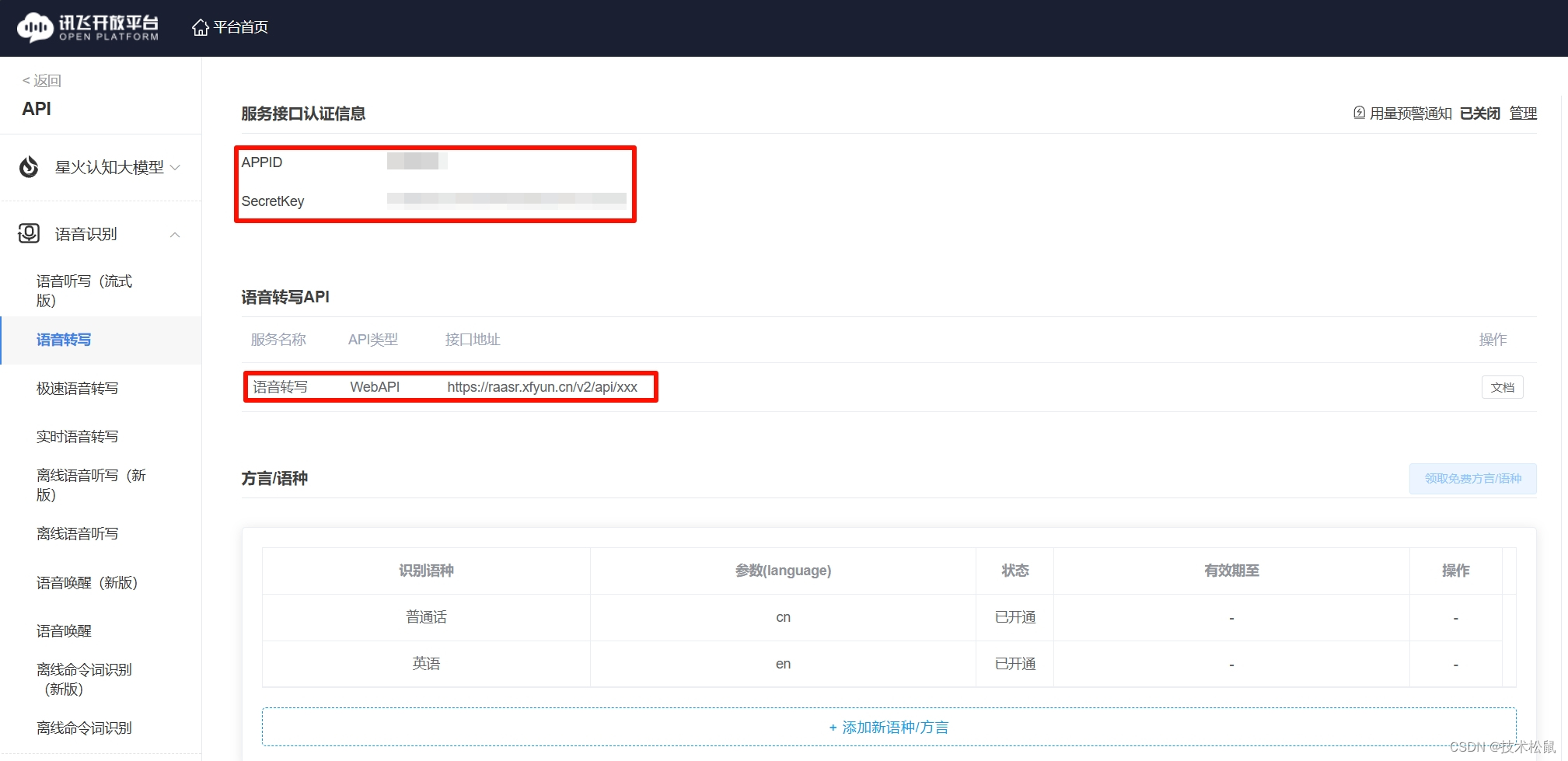
Task: Click the 参数(language) column header
Action: [783, 571]
